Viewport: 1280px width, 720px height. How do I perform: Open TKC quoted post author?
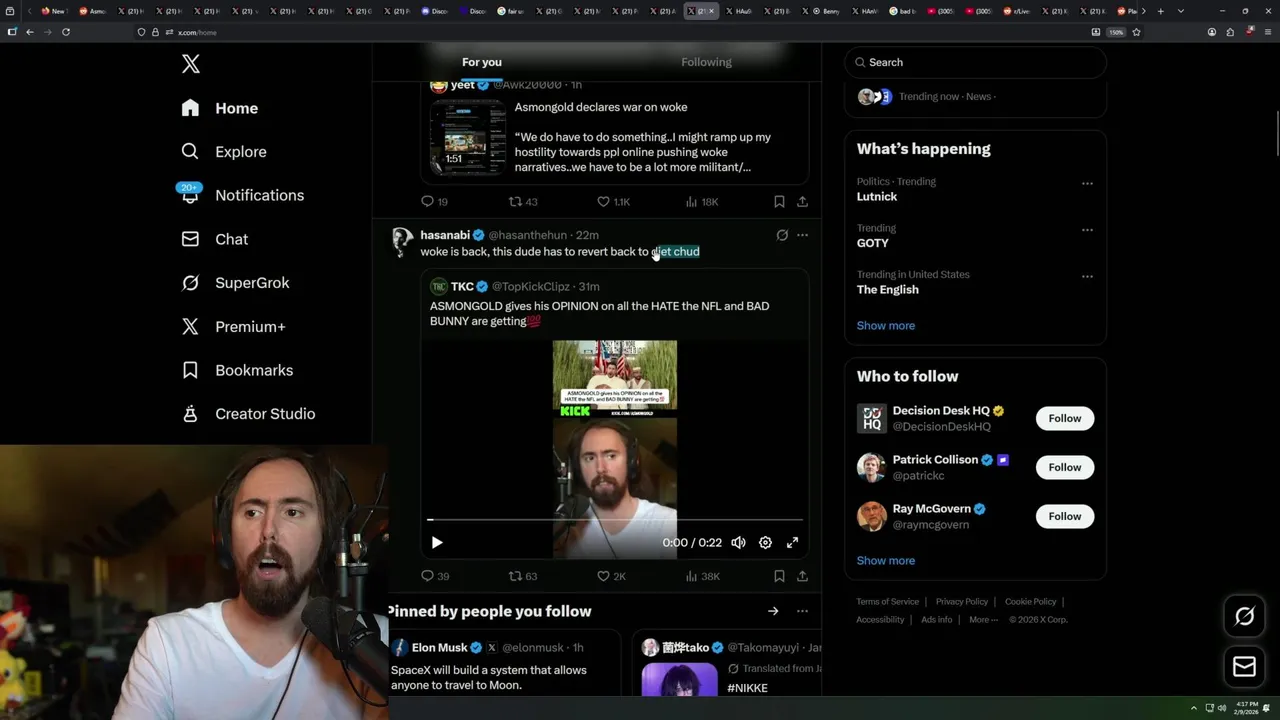[462, 286]
